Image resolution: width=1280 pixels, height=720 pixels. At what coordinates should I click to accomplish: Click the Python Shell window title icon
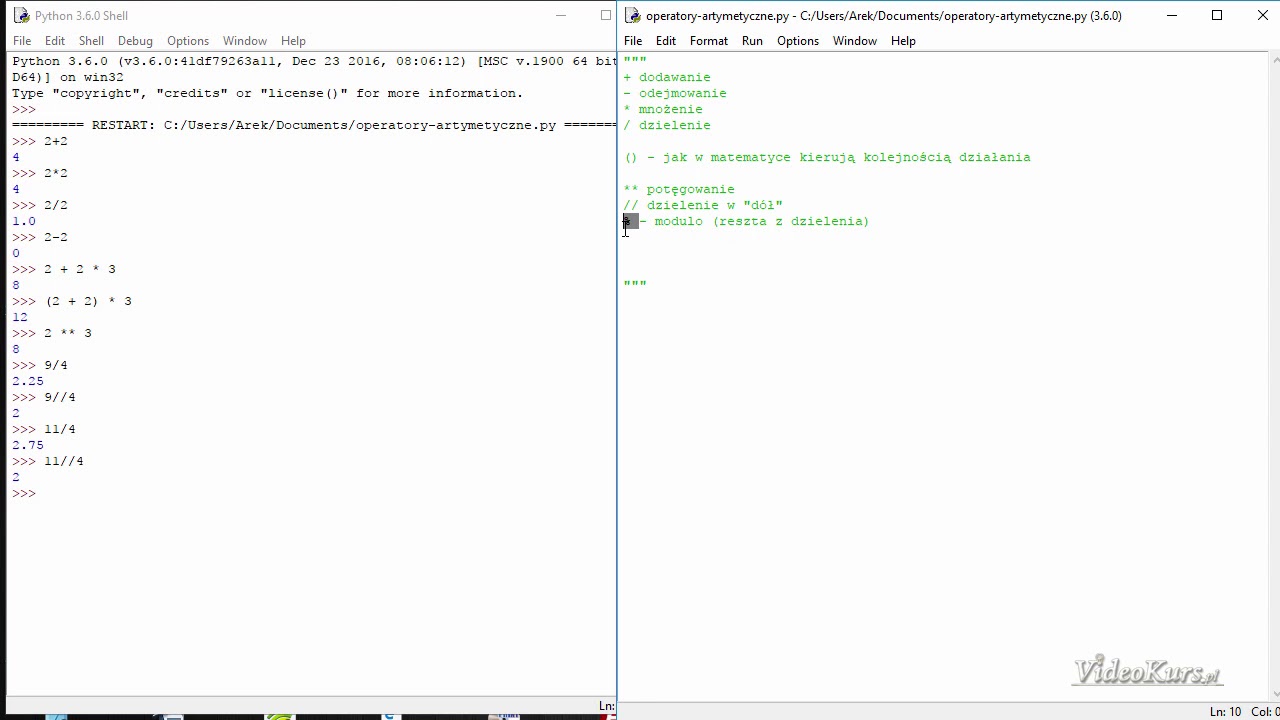(21, 15)
